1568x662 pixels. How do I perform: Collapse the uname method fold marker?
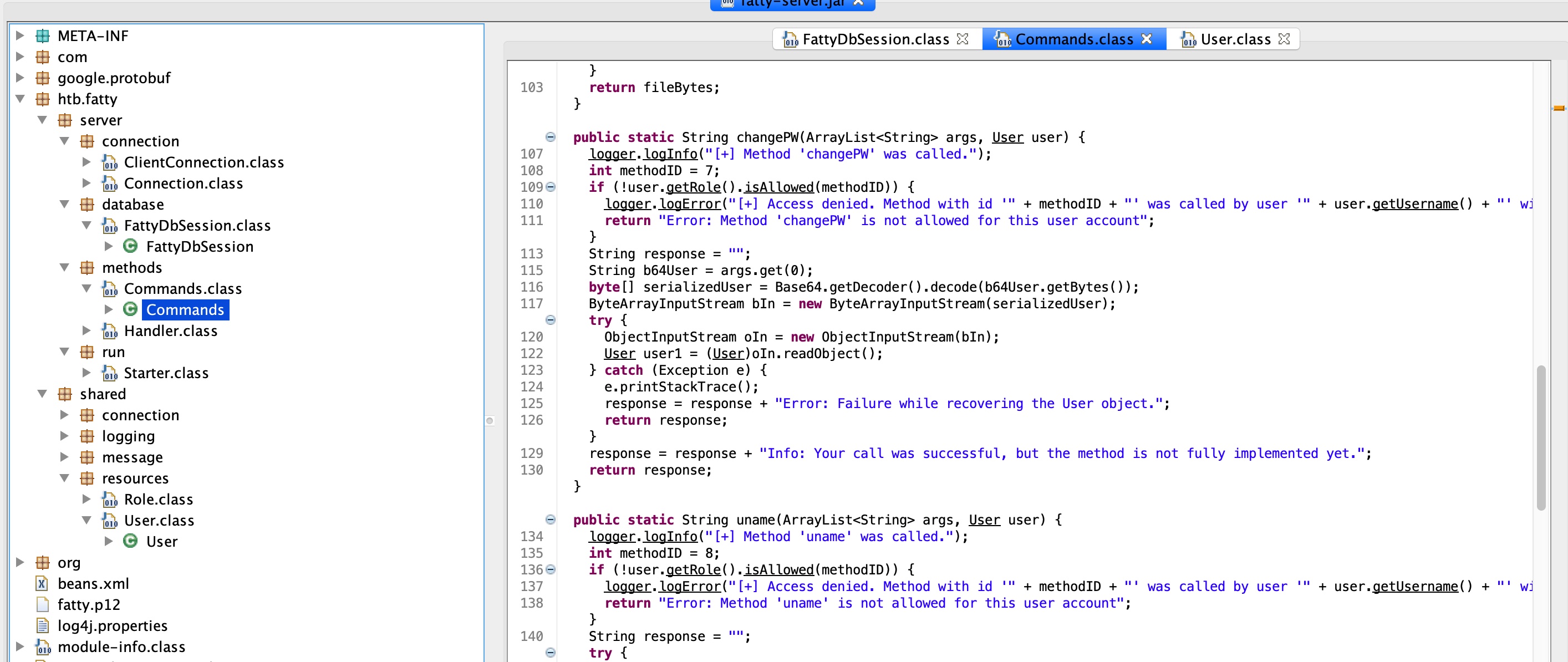click(550, 519)
